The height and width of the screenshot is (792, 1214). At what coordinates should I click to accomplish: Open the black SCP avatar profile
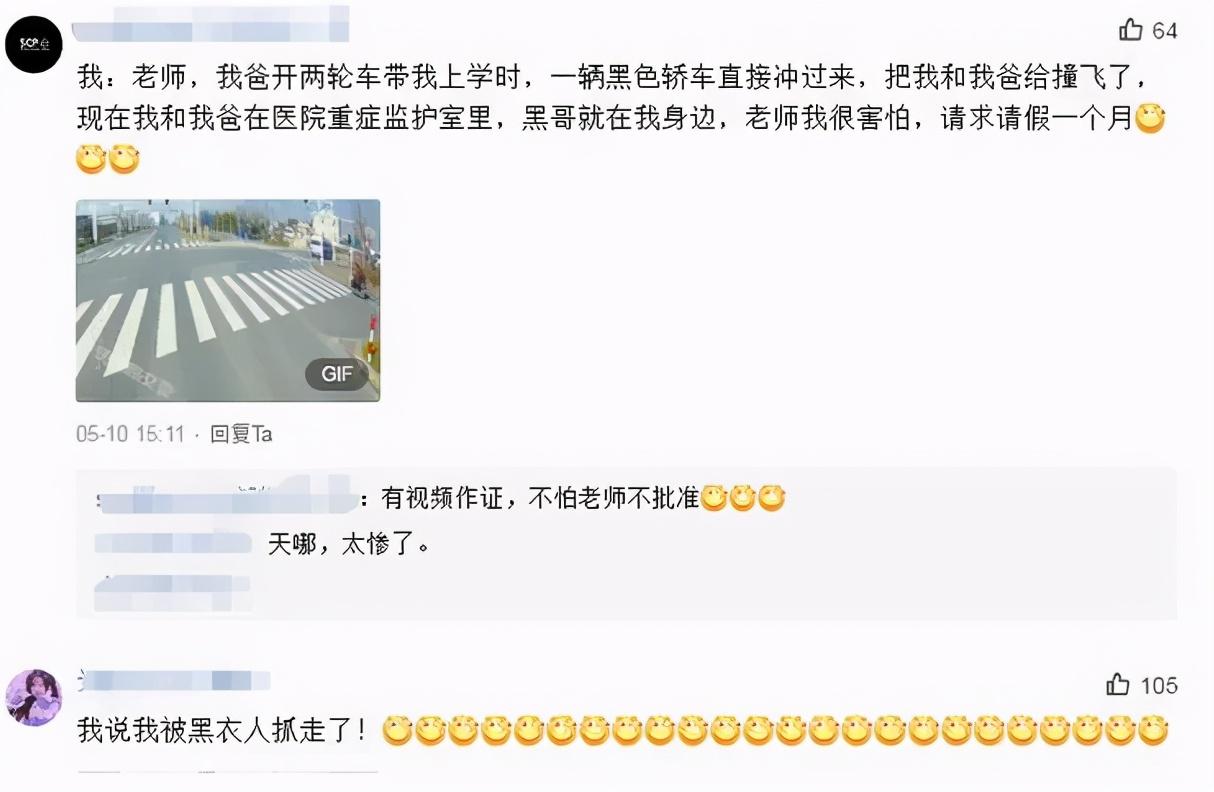34,44
